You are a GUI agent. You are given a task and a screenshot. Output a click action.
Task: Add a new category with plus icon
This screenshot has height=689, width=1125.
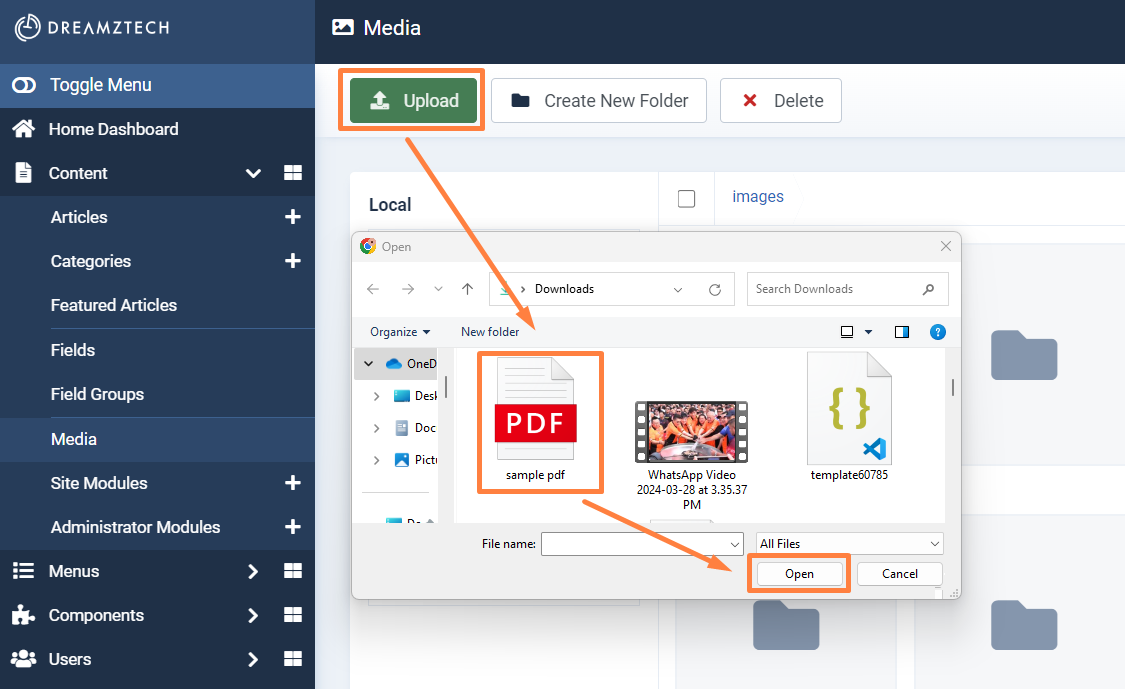293,261
